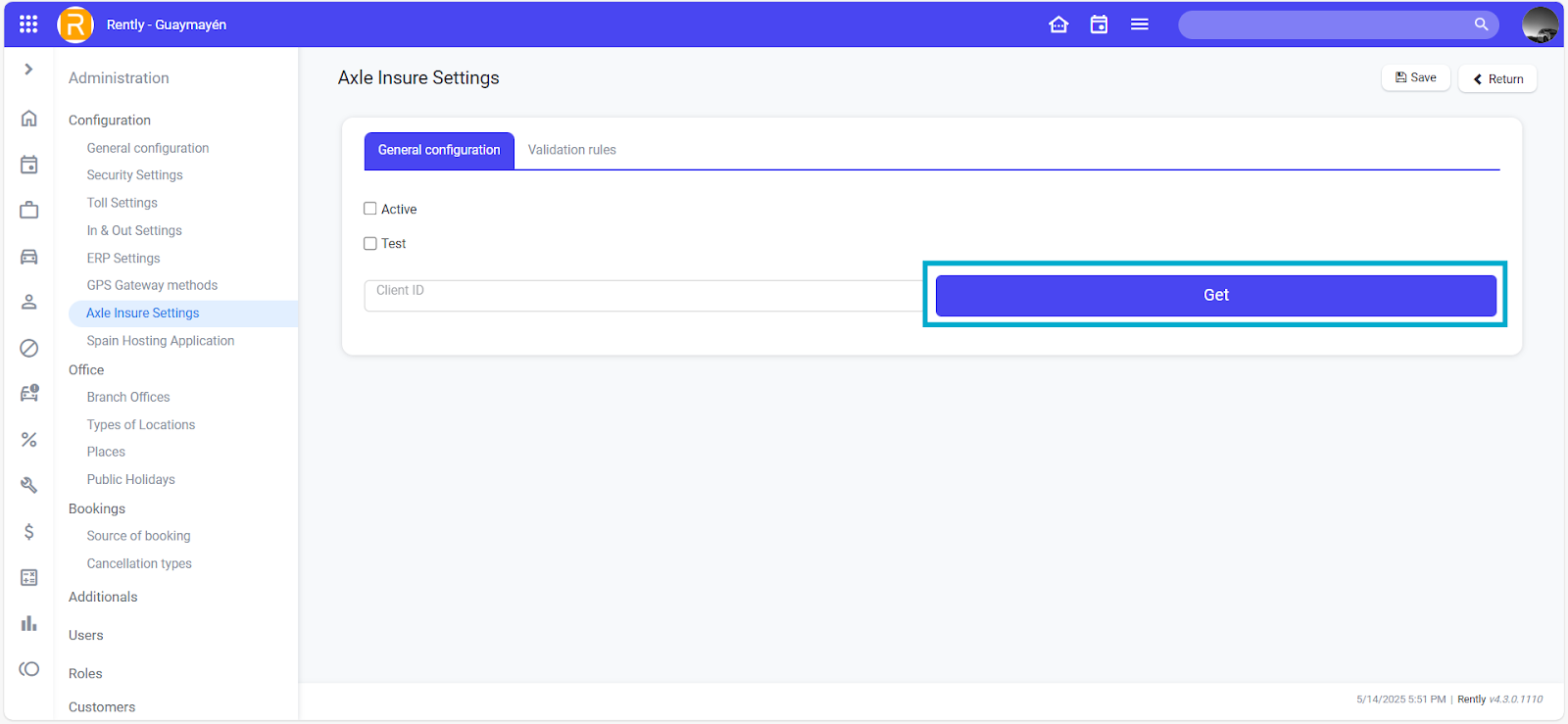Viewport: 1568px width, 724px height.
Task: Open the percent discounts icon in sidebar
Action: [29, 440]
